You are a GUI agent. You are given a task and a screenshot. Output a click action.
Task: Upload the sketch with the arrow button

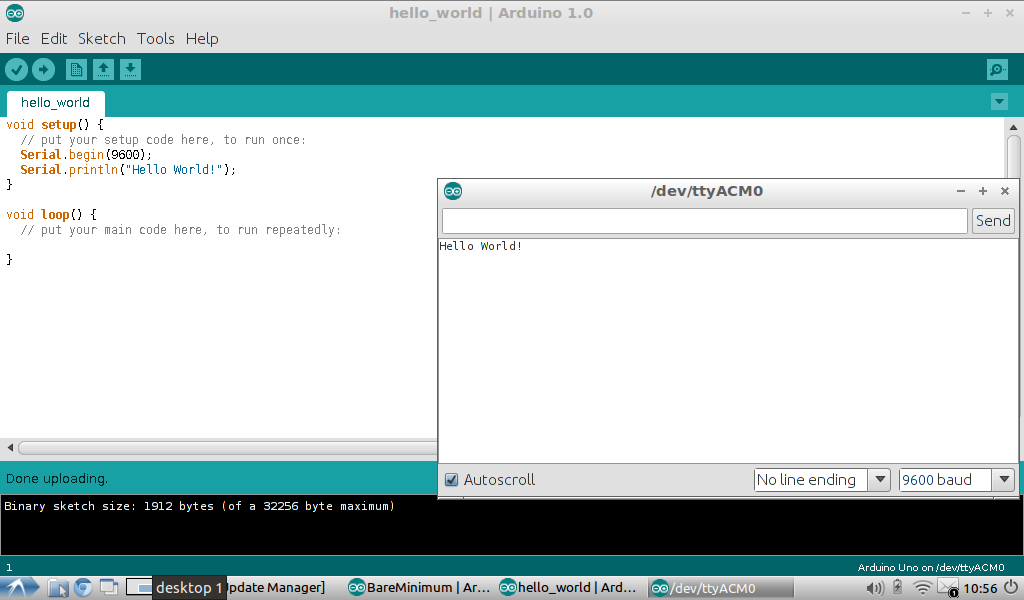[x=43, y=69]
